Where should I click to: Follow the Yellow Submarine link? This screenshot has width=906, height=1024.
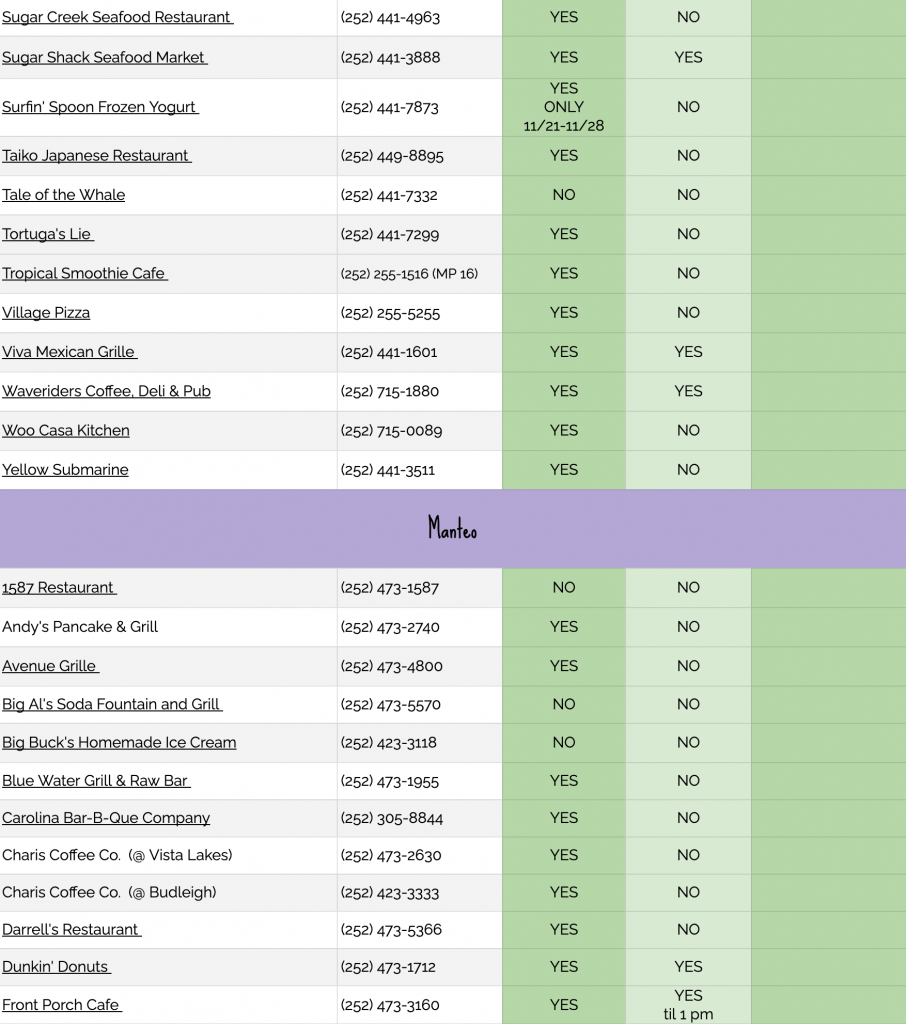[x=65, y=470]
